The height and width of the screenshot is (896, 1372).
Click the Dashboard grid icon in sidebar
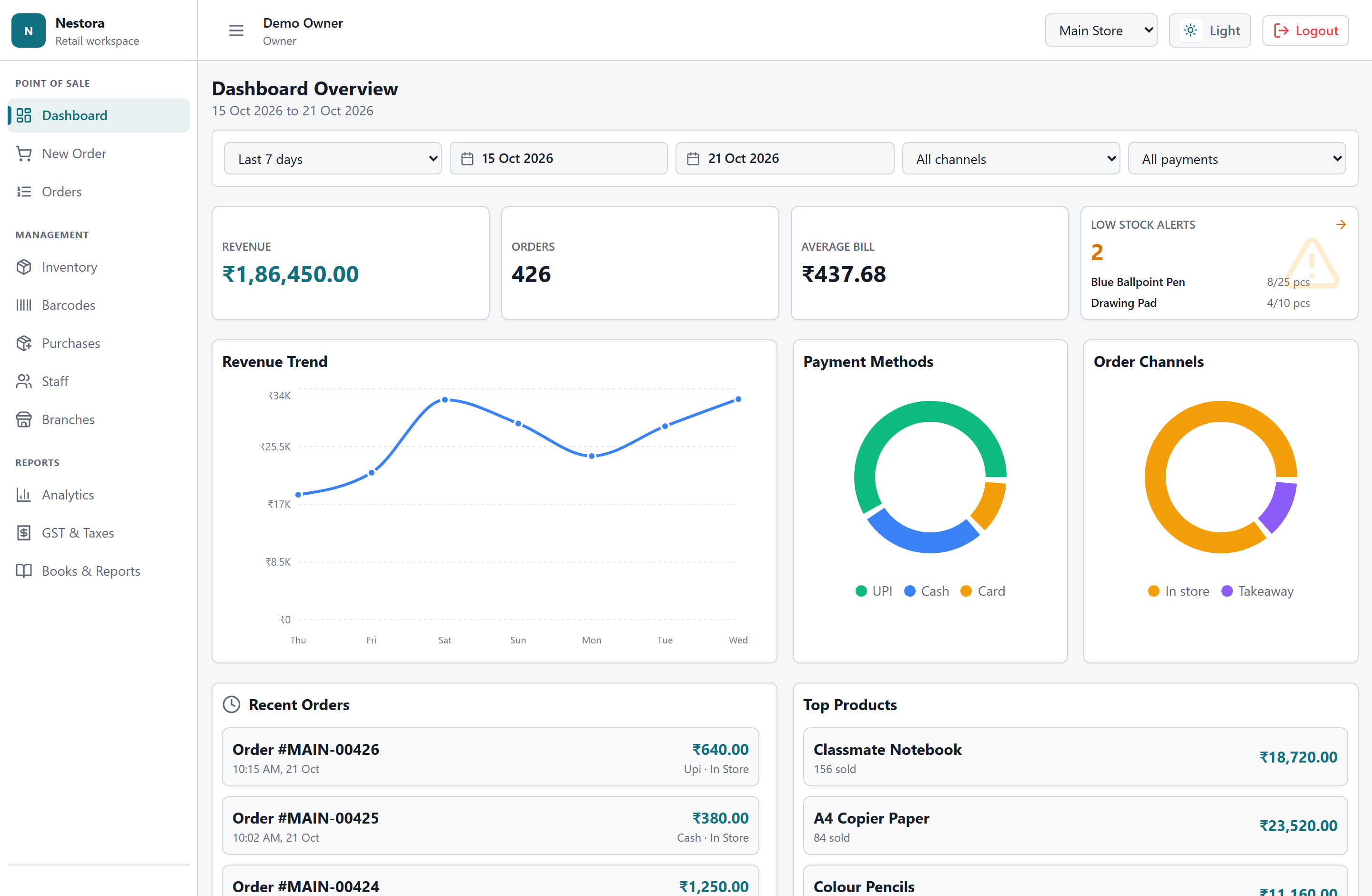click(x=24, y=115)
